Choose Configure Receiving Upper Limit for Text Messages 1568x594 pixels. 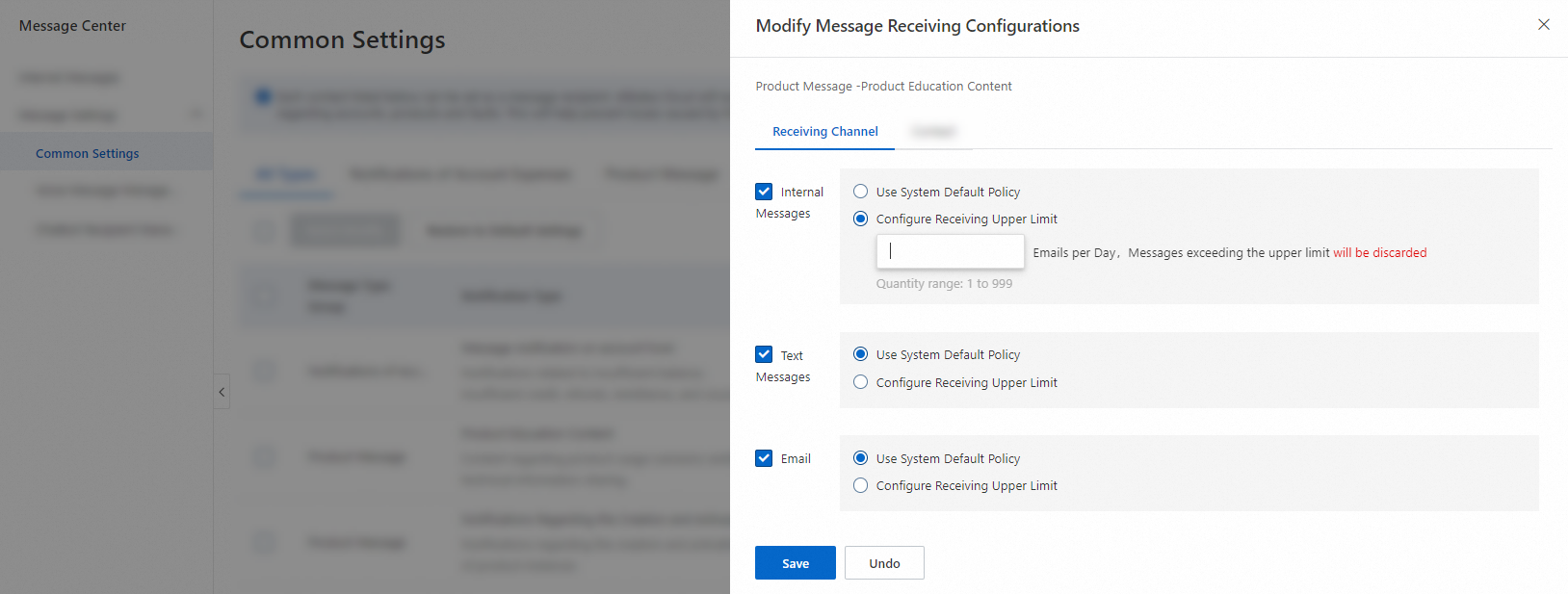[x=861, y=382]
